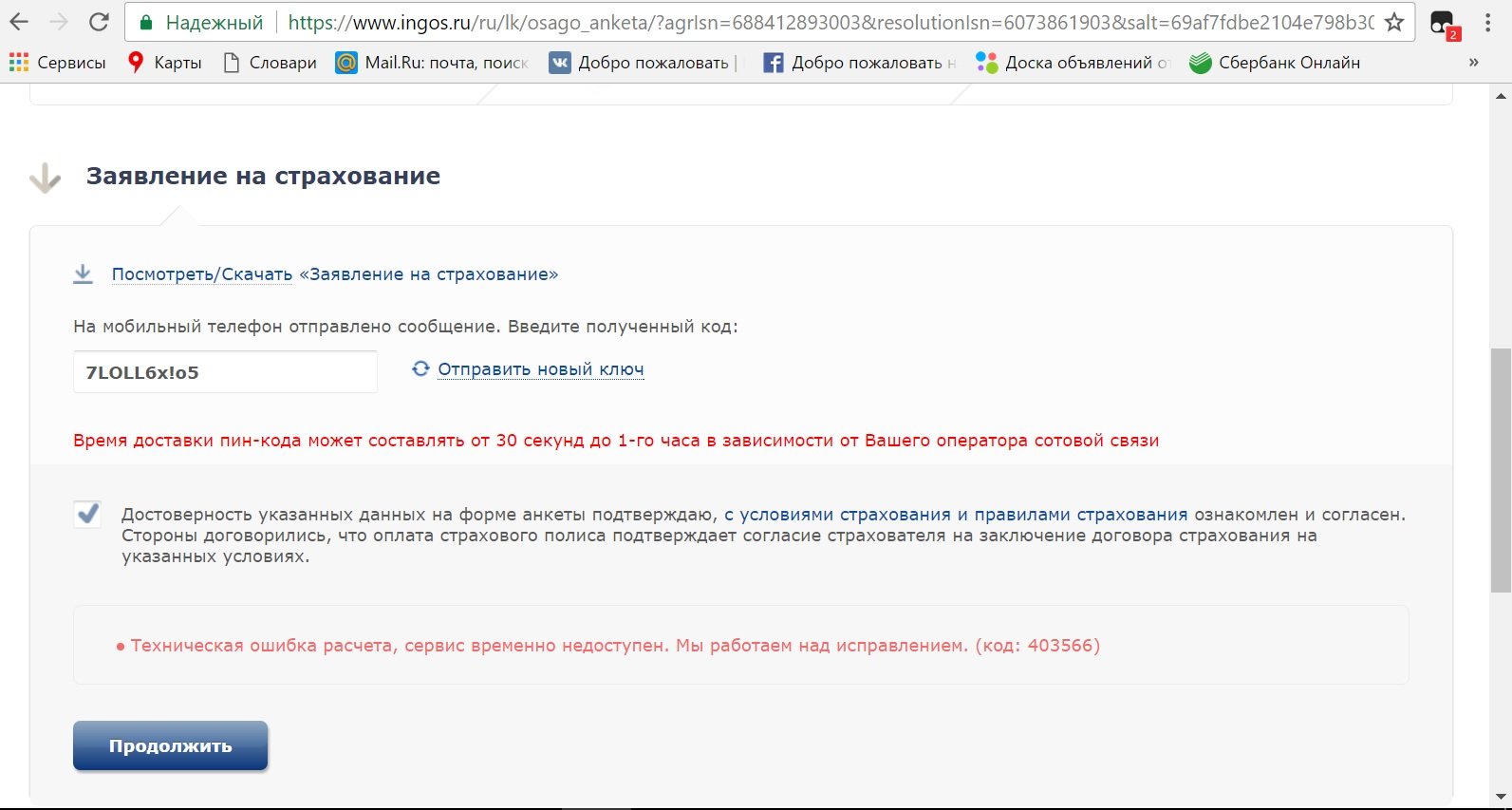This screenshot has width=1512, height=810.
Task: Open the условиями страхования link
Action: (x=845, y=515)
